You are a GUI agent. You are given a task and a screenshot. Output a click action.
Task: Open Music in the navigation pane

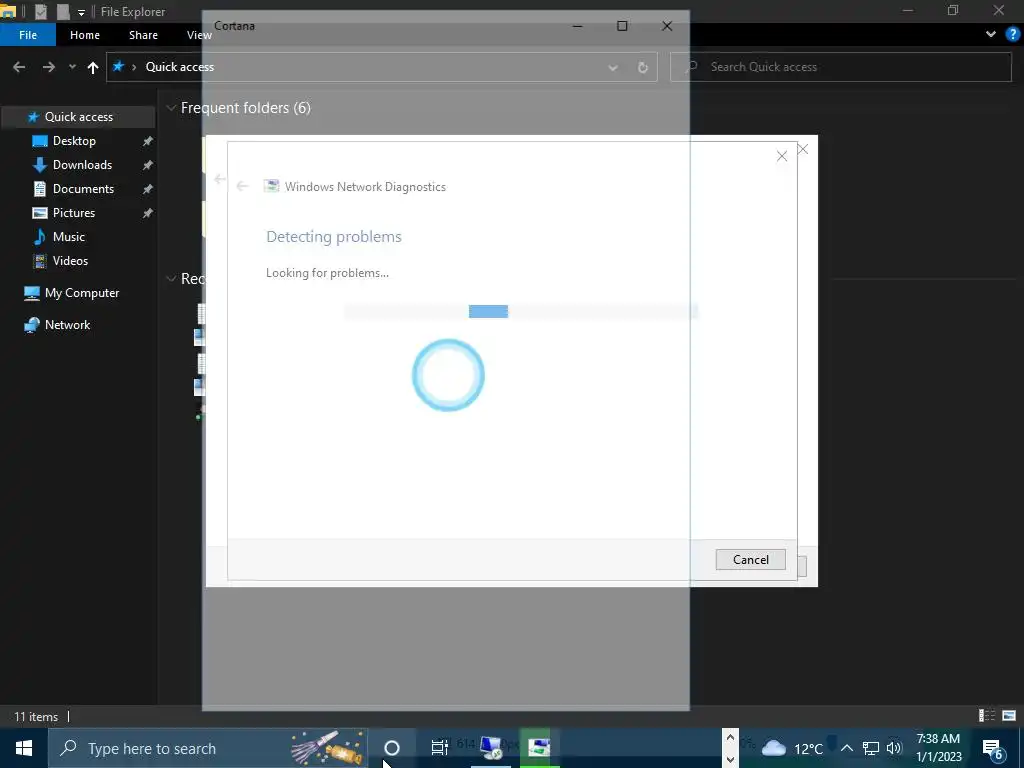pos(69,237)
